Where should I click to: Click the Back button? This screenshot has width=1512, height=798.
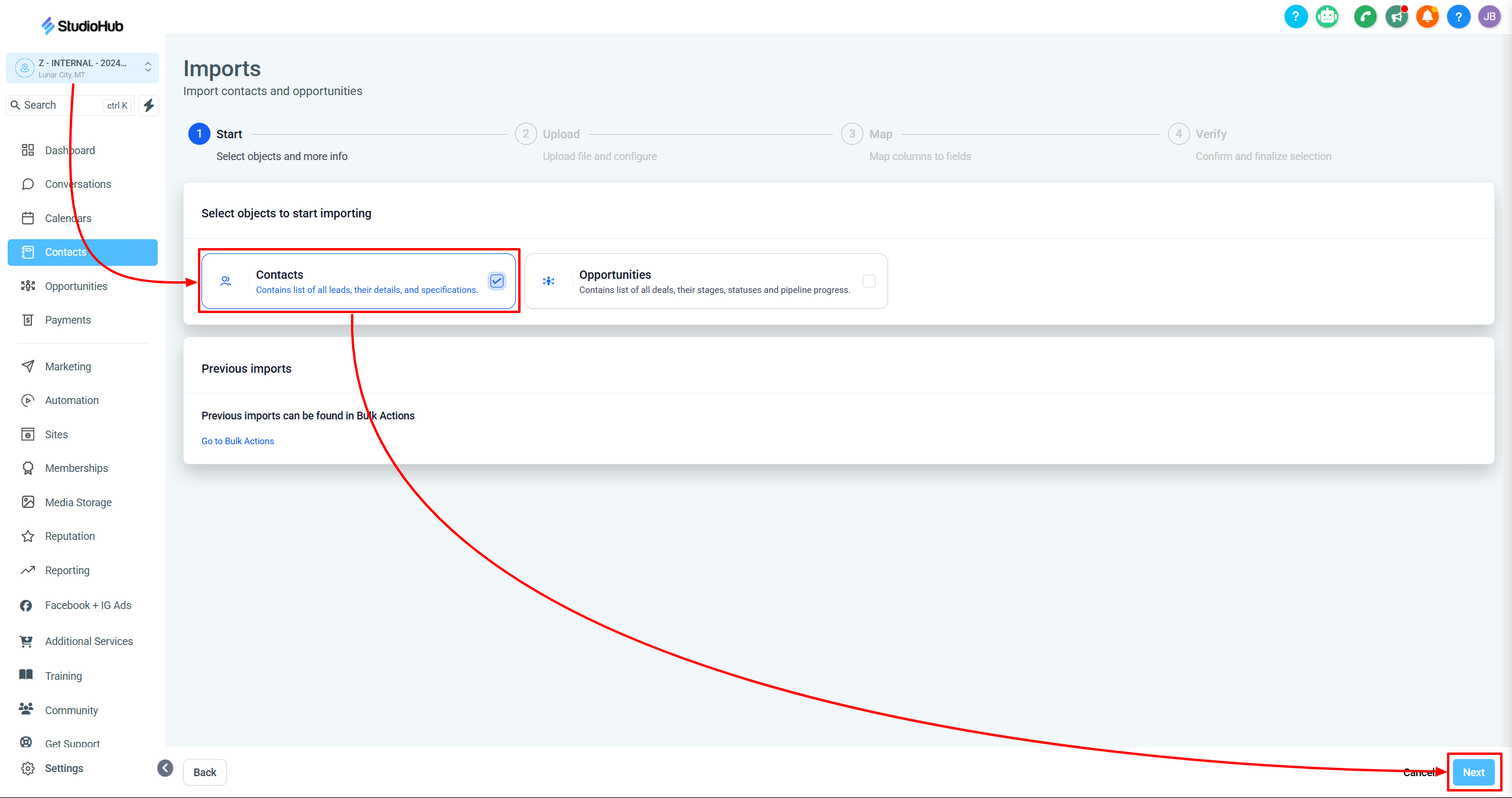204,772
